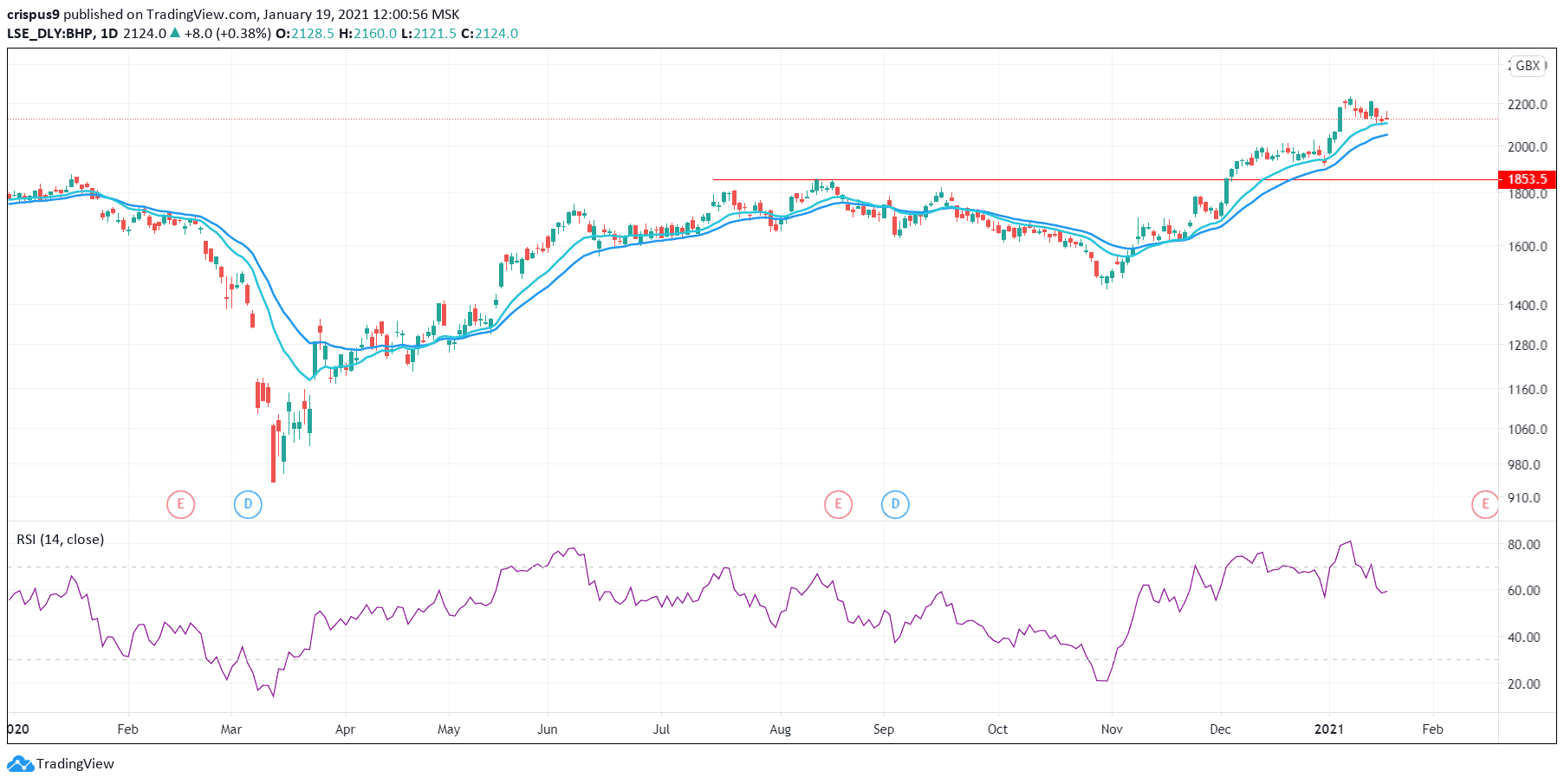Click the 80.00 RSI scale label
This screenshot has width=1564, height=784.
pyautogui.click(x=1523, y=545)
